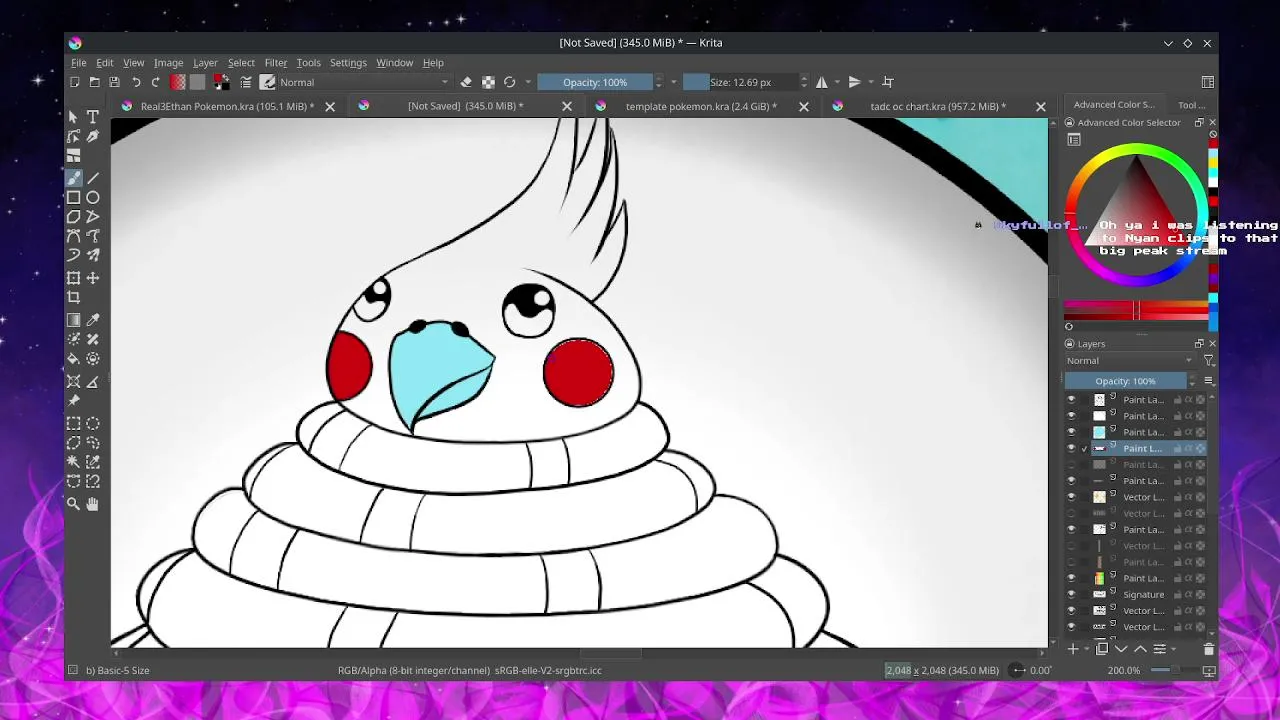Select the Calligraphy tool
The width and height of the screenshot is (1280, 720).
click(93, 136)
